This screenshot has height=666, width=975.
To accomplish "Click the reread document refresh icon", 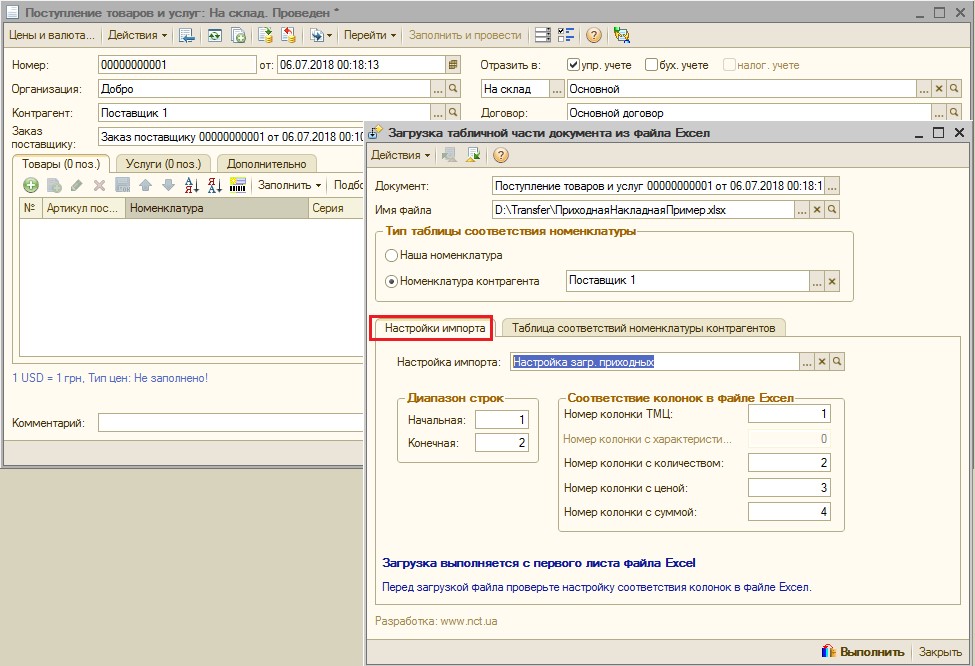I will (x=215, y=35).
